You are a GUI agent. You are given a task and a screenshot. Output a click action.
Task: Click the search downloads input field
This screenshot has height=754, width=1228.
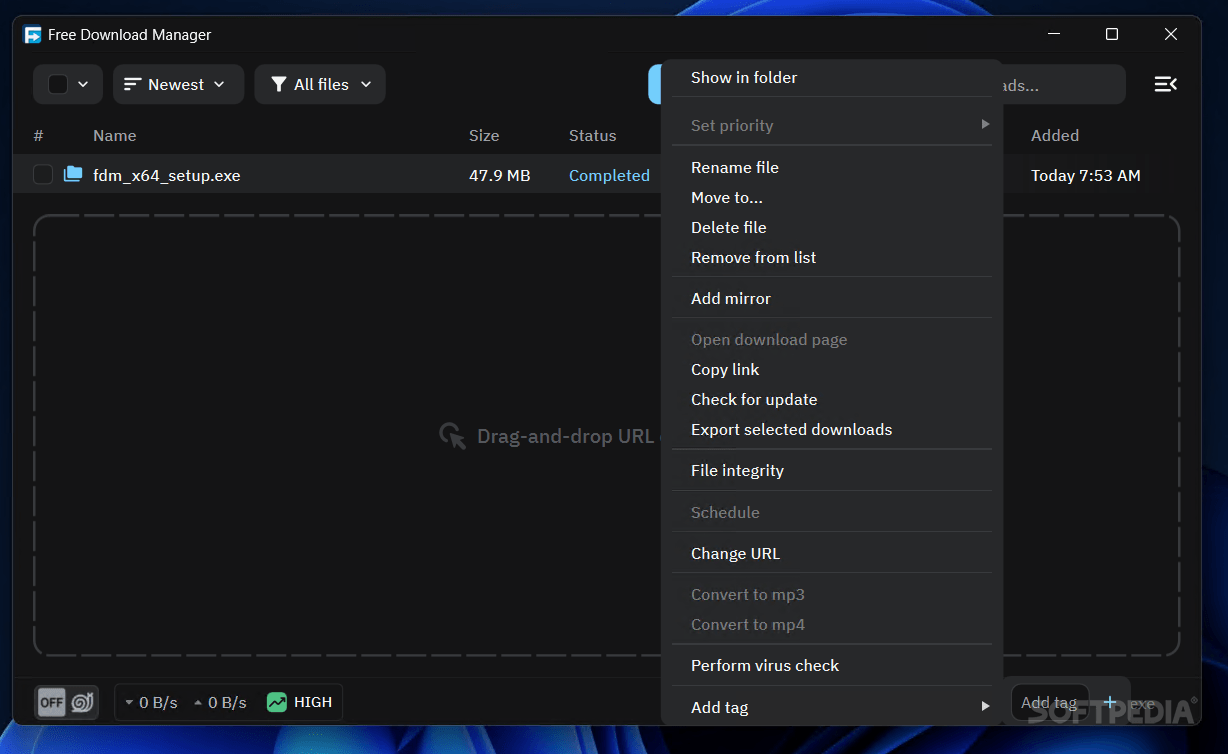[1064, 84]
